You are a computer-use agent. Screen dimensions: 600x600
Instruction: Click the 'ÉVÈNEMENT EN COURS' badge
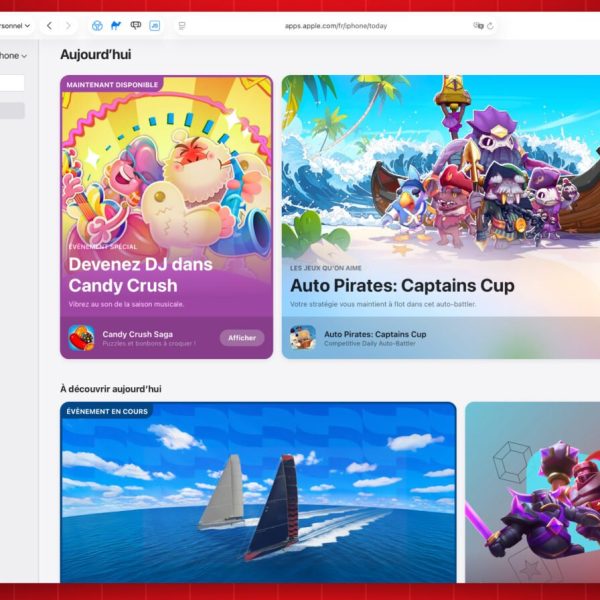[x=107, y=411]
